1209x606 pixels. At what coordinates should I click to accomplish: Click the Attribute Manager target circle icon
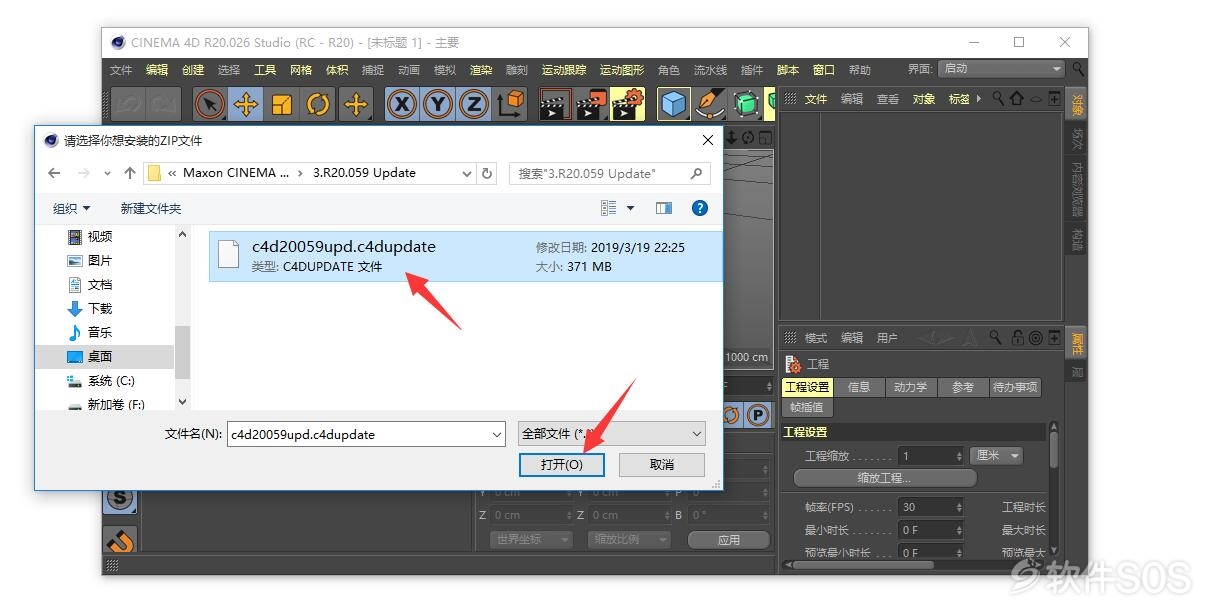1036,338
